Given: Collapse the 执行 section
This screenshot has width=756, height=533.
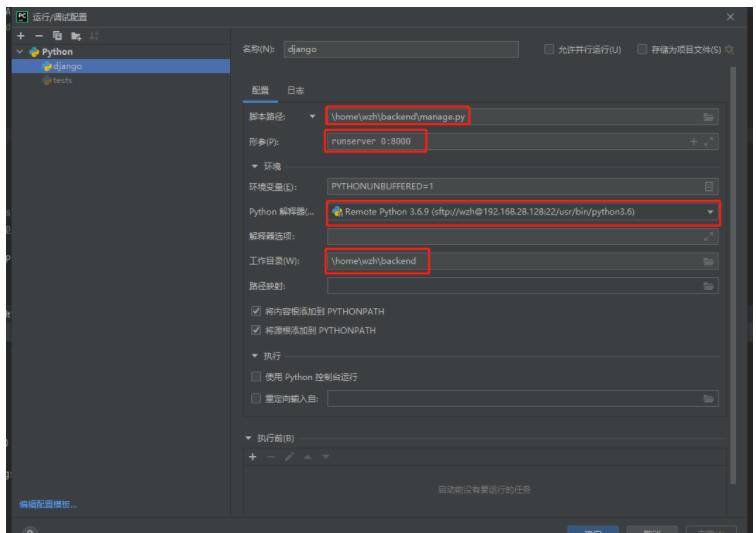Looking at the screenshot, I should point(255,356).
